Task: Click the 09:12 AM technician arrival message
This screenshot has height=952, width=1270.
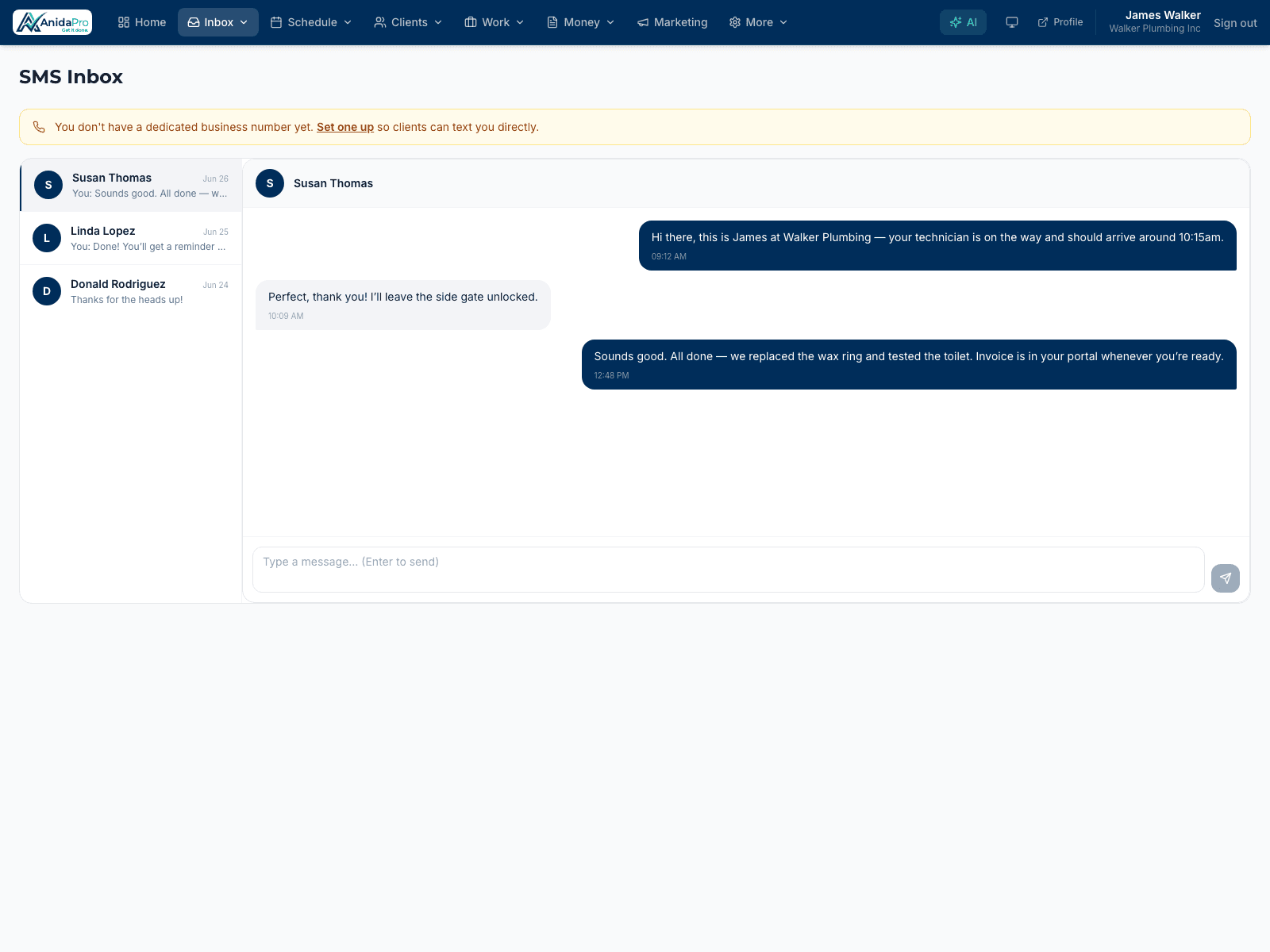Action: pos(937,245)
